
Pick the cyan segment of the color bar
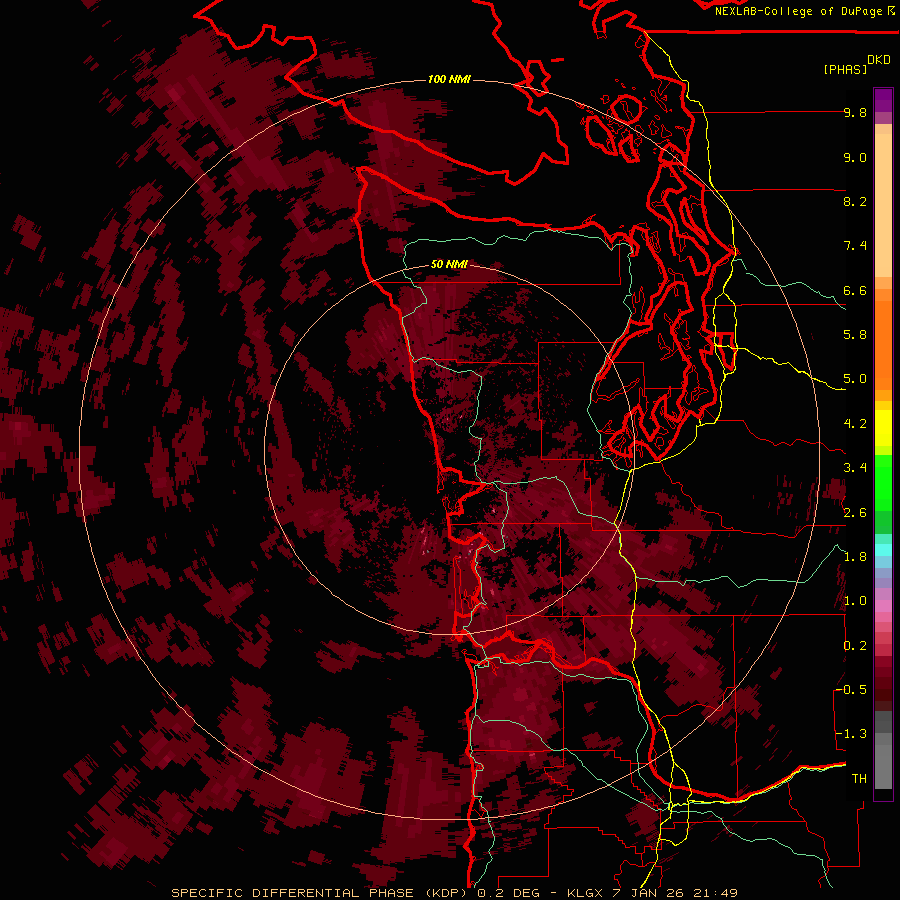(883, 549)
